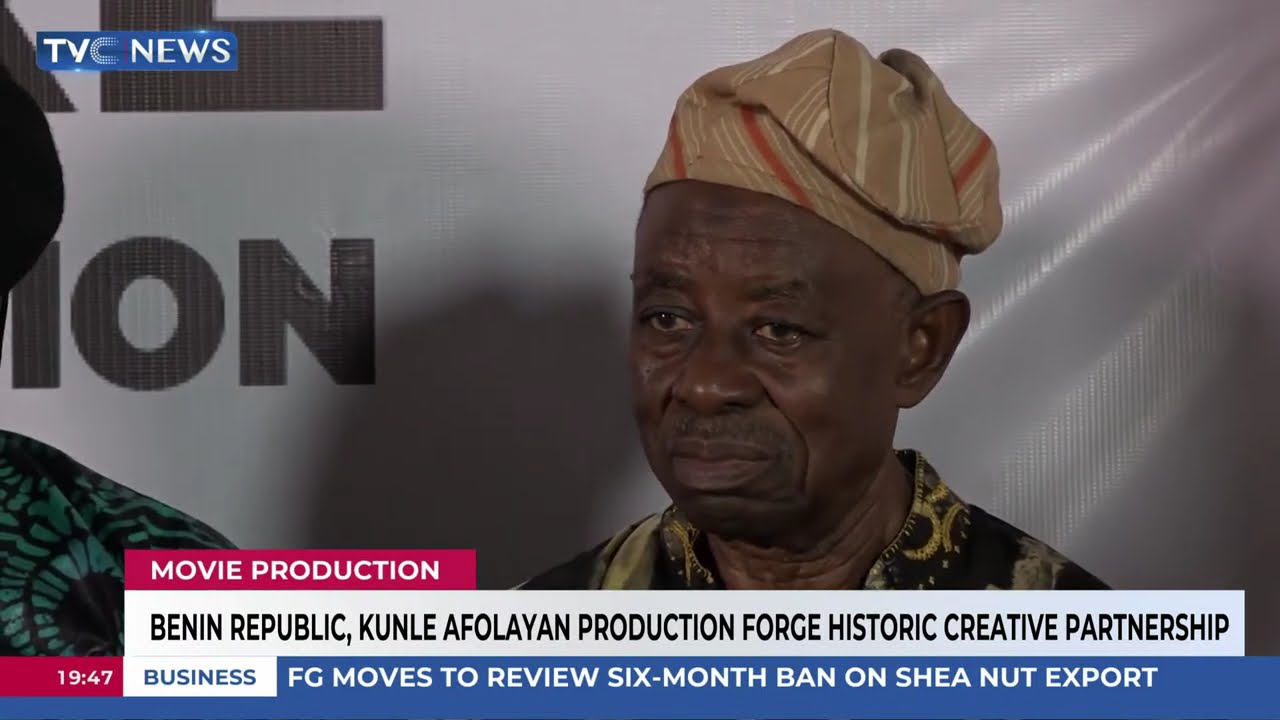Image resolution: width=1280 pixels, height=720 pixels.
Task: Click the headline about Benin Republic partnership
Action: pyautogui.click(x=689, y=628)
